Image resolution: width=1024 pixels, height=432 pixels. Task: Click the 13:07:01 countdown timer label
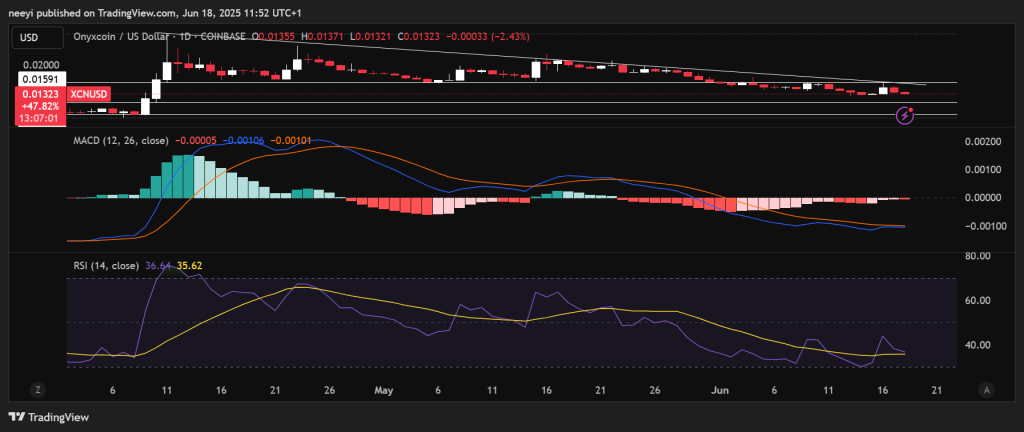pos(40,118)
